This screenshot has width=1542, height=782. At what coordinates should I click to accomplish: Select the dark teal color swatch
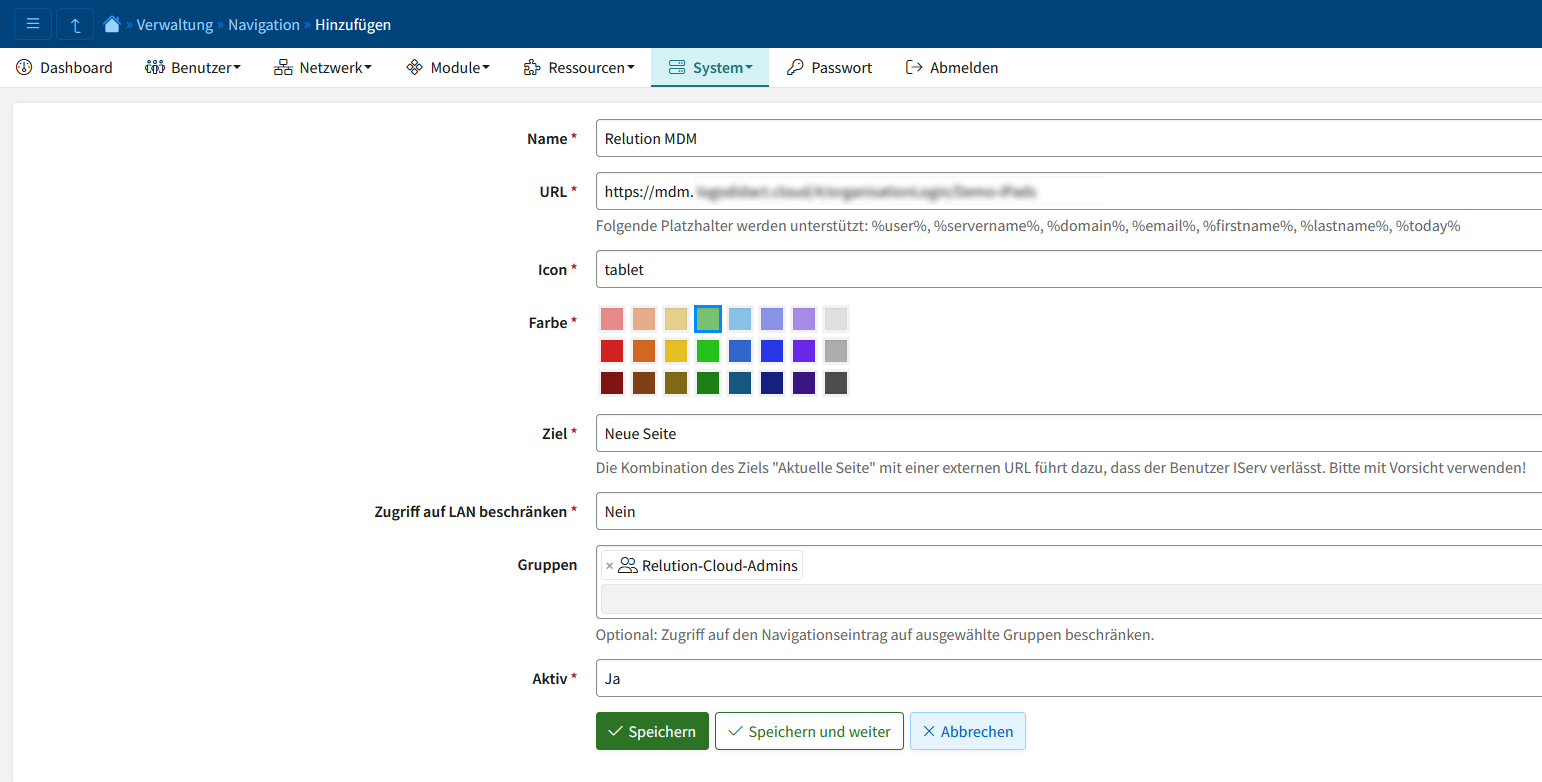click(740, 383)
